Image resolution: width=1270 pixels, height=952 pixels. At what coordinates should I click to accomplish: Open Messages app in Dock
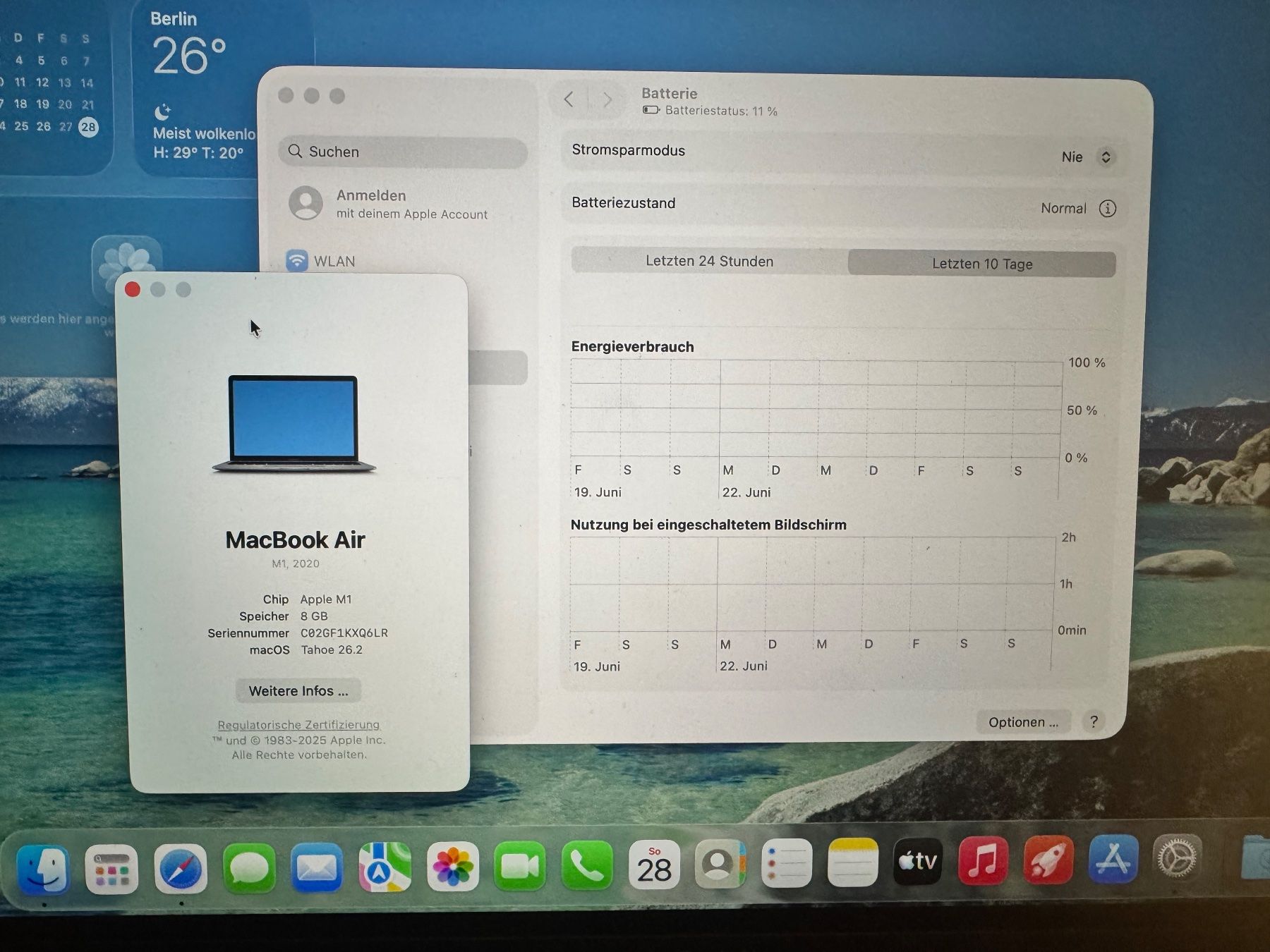click(248, 868)
